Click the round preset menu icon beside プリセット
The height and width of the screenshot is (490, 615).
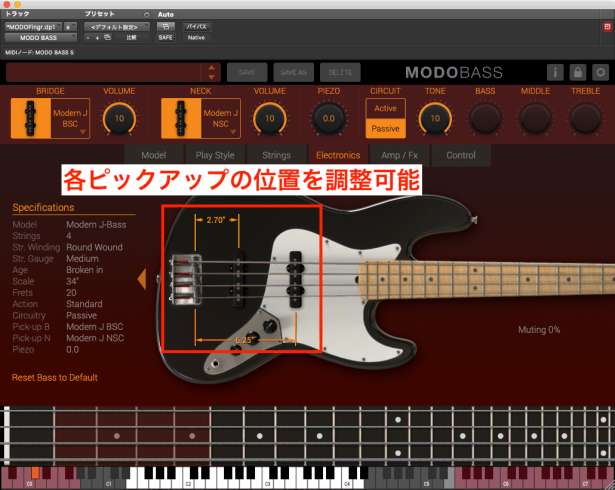[147, 15]
